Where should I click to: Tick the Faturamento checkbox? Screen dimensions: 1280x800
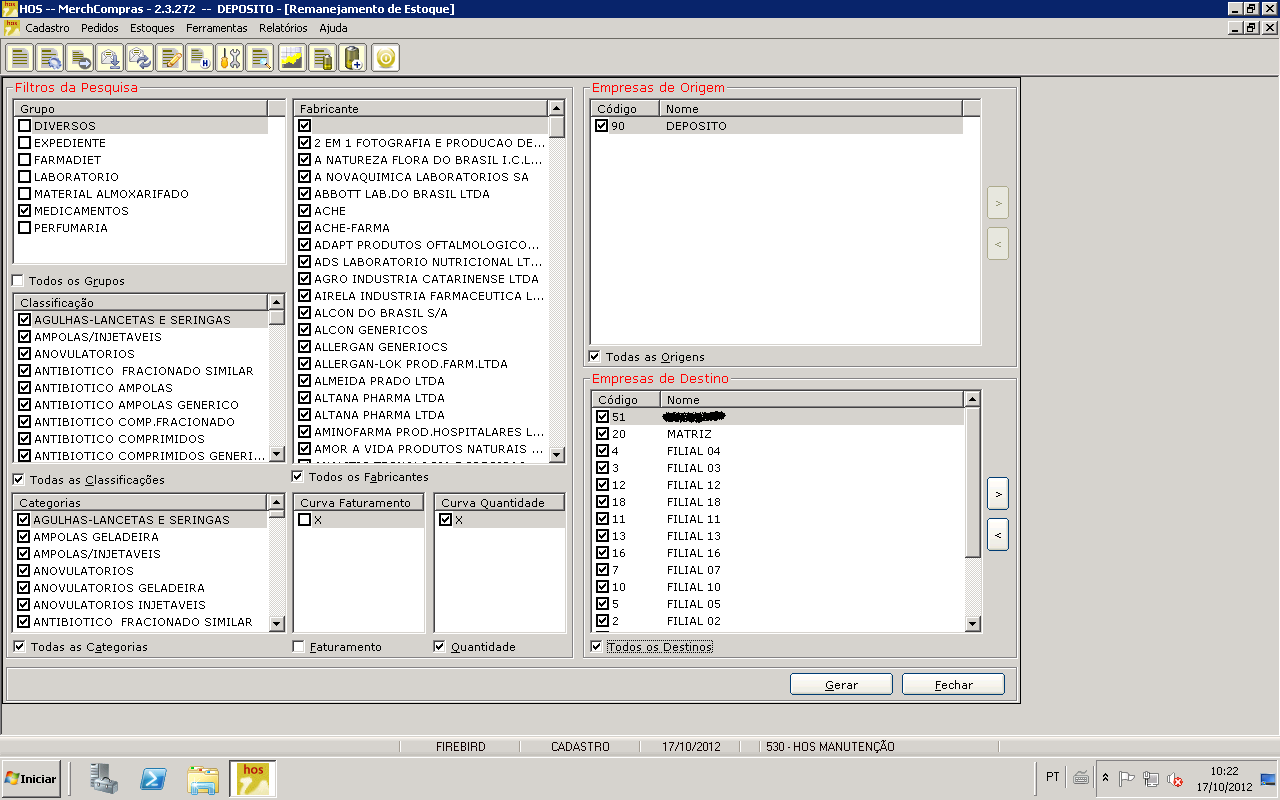(299, 647)
